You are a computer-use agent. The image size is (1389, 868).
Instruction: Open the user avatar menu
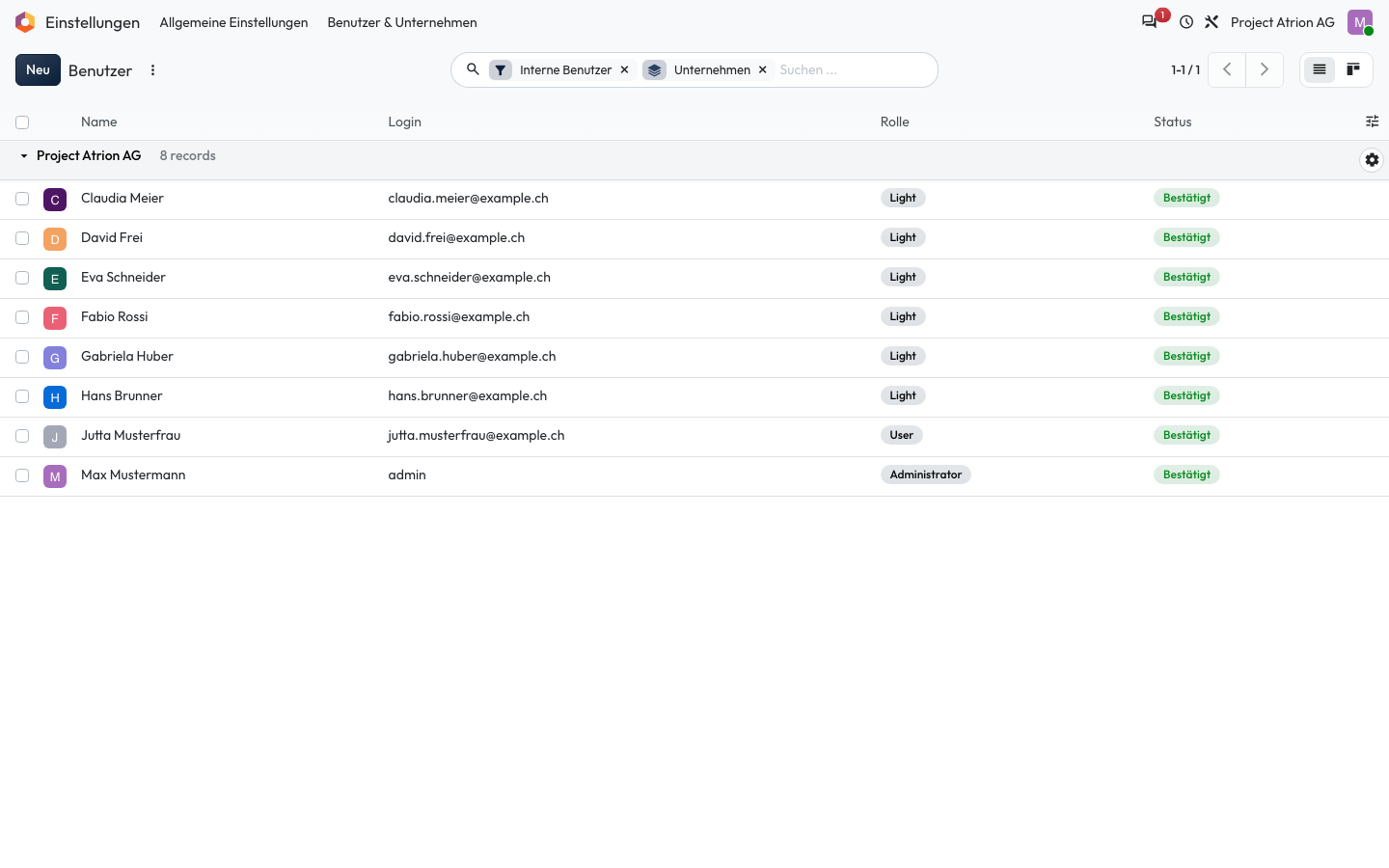(1360, 22)
